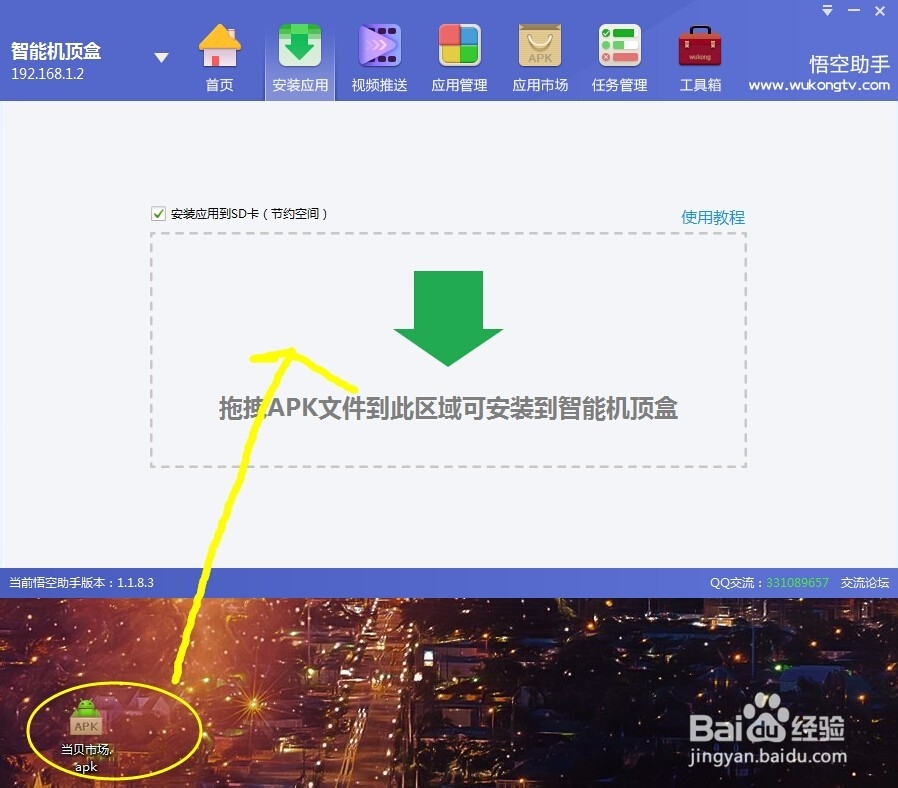The height and width of the screenshot is (788, 898).
Task: Open the 首页 home icon
Action: point(219,46)
